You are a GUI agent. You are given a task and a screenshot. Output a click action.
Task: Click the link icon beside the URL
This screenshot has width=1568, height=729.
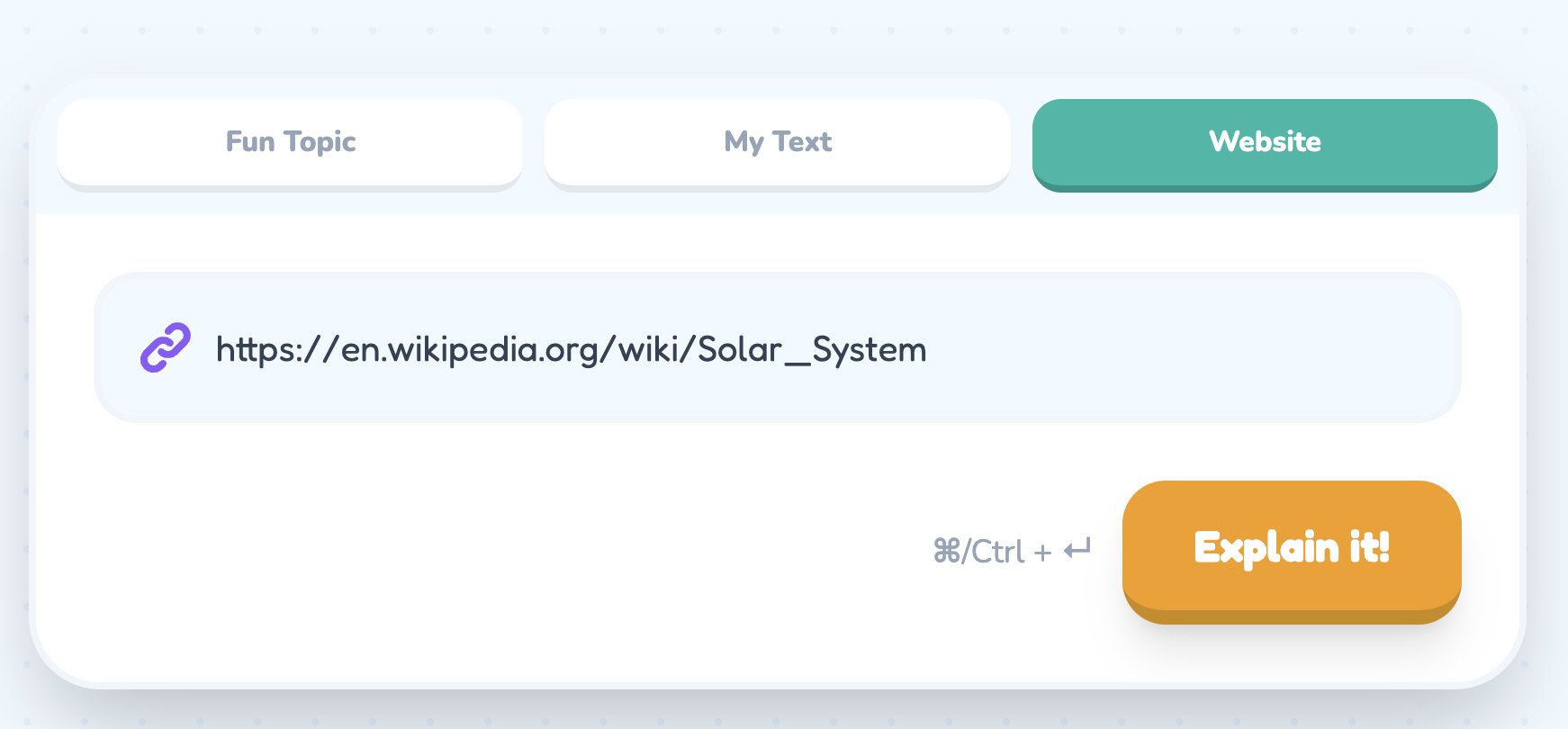pos(166,348)
